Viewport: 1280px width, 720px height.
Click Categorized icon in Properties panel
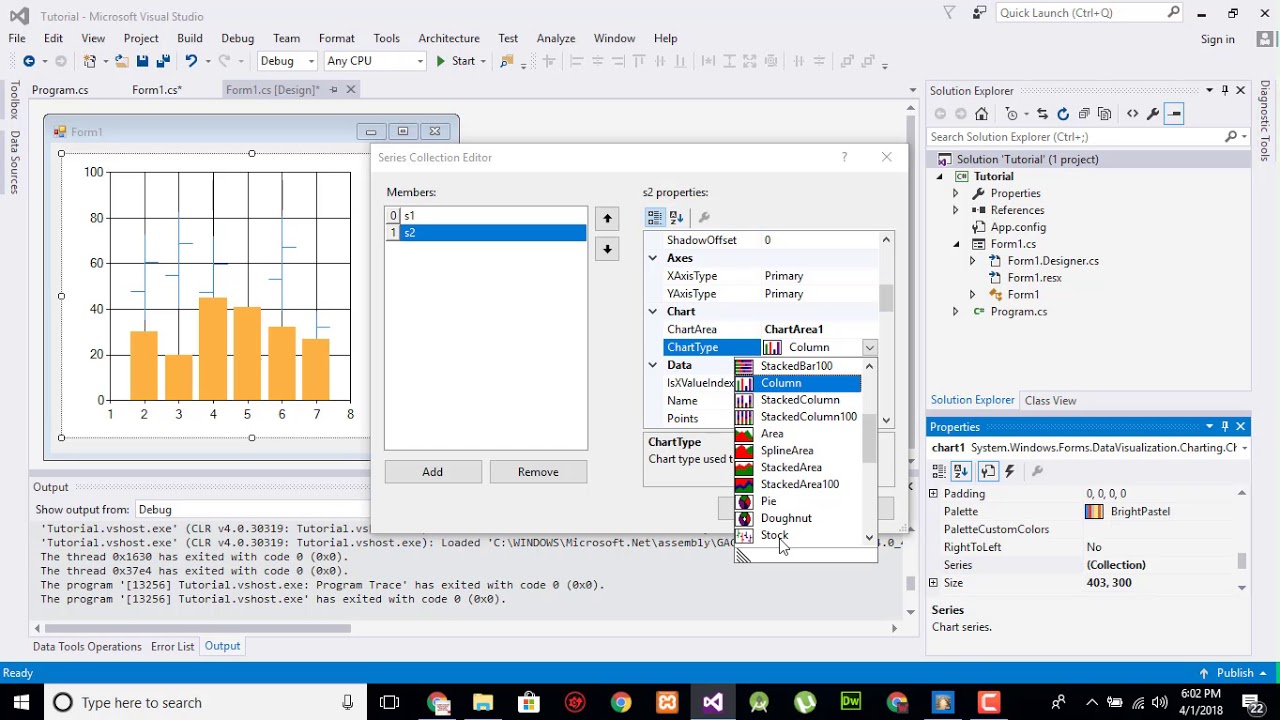click(x=940, y=471)
